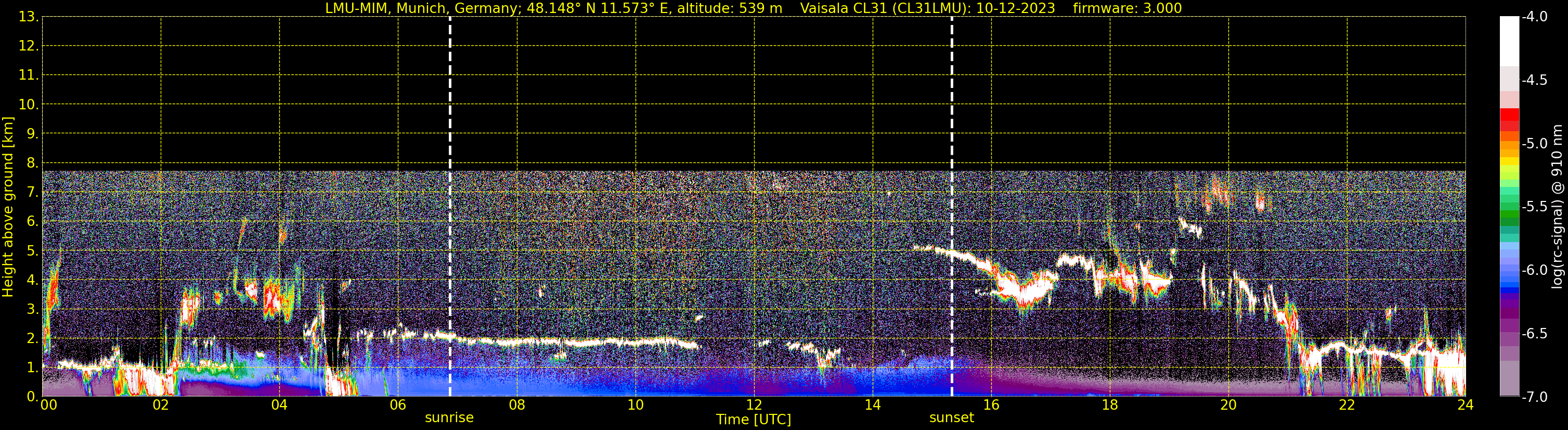
Task: Click the '18' time-axis tick label
Action: [1110, 405]
